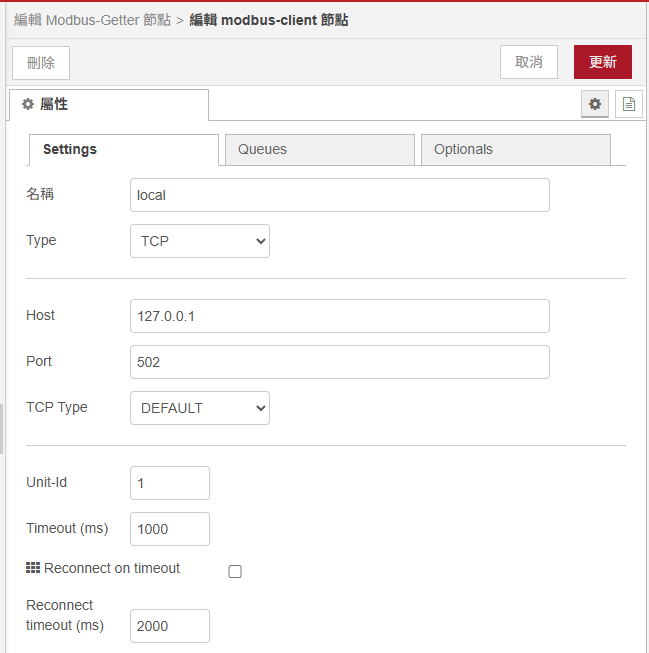This screenshot has height=653, width=649.
Task: Click the Timeout (ms) field showing 1000
Action: (170, 529)
